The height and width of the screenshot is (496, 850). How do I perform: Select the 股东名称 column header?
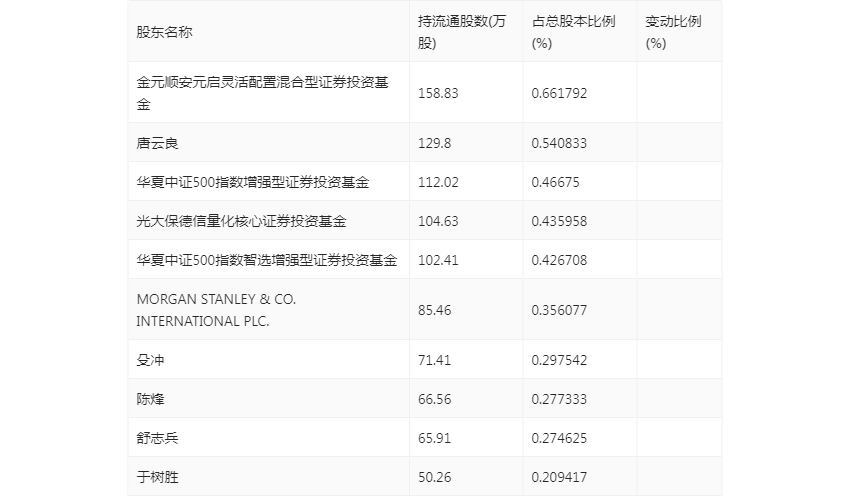click(164, 32)
